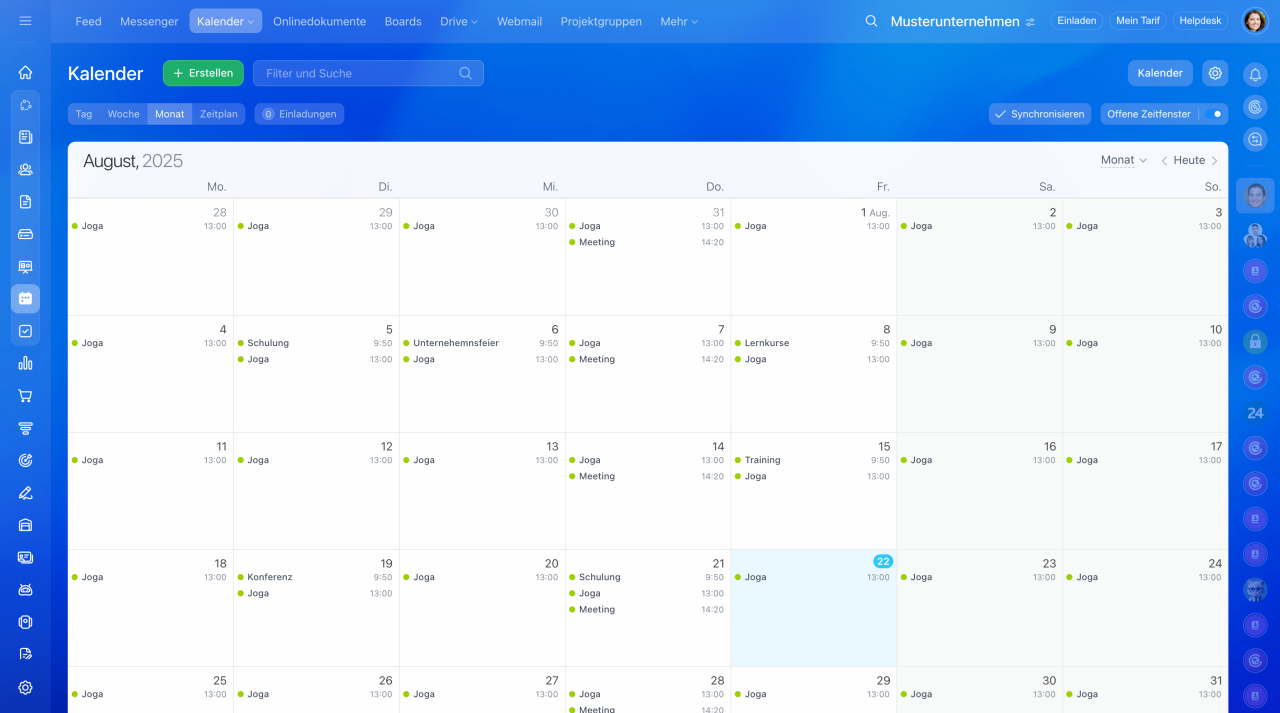Open Webmail in the top menu

coord(519,21)
